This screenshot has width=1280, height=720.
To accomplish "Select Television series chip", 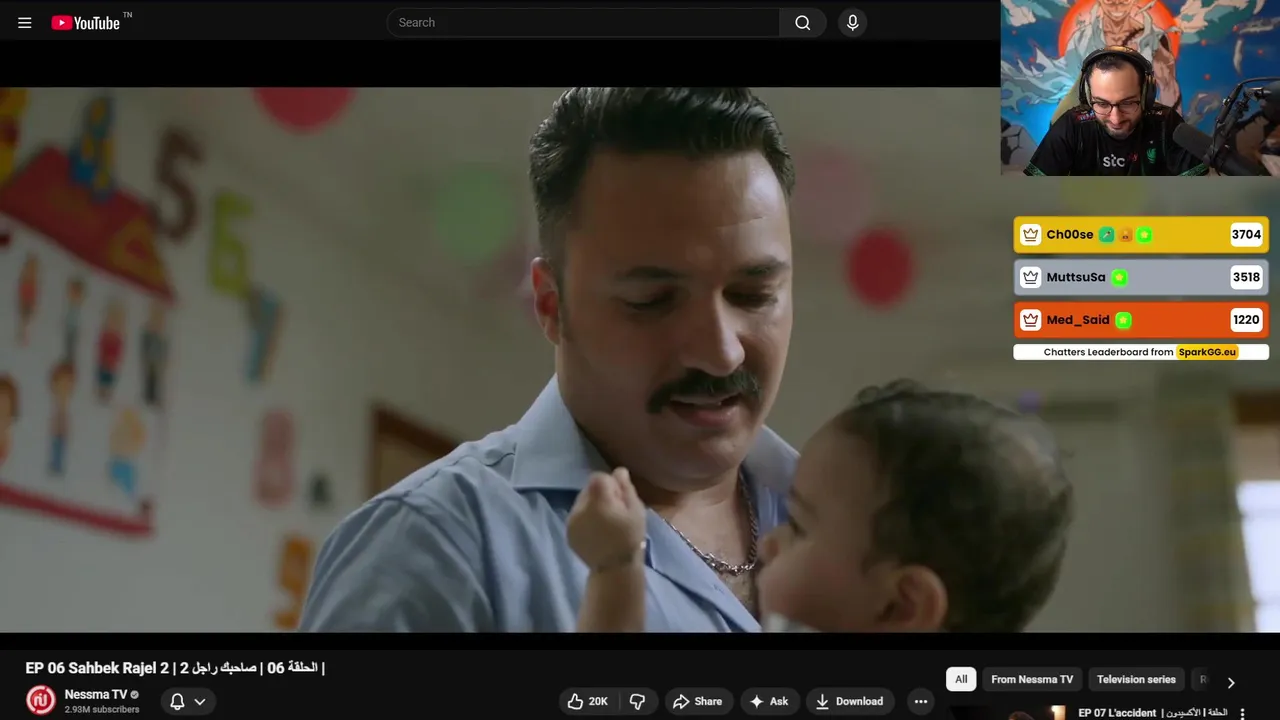I will coord(1136,679).
